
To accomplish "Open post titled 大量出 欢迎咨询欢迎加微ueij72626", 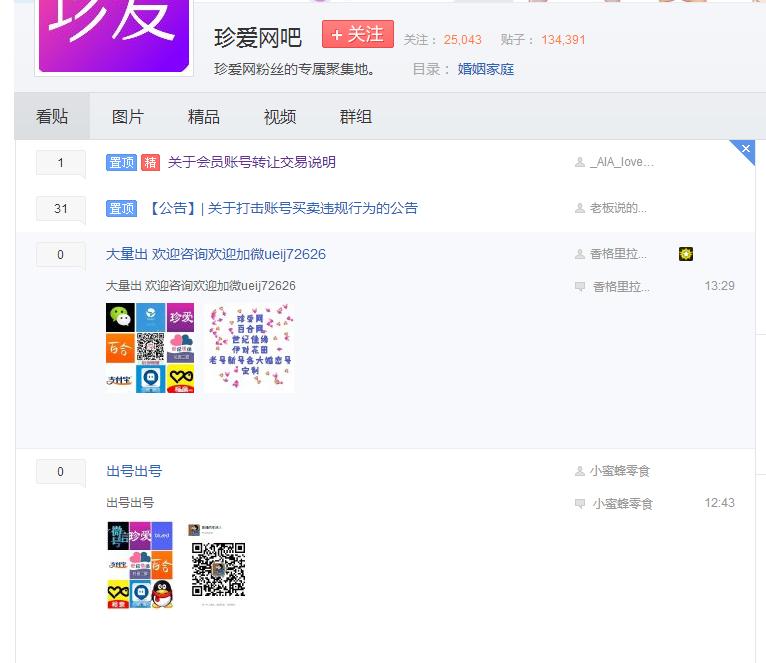I will (x=216, y=254).
